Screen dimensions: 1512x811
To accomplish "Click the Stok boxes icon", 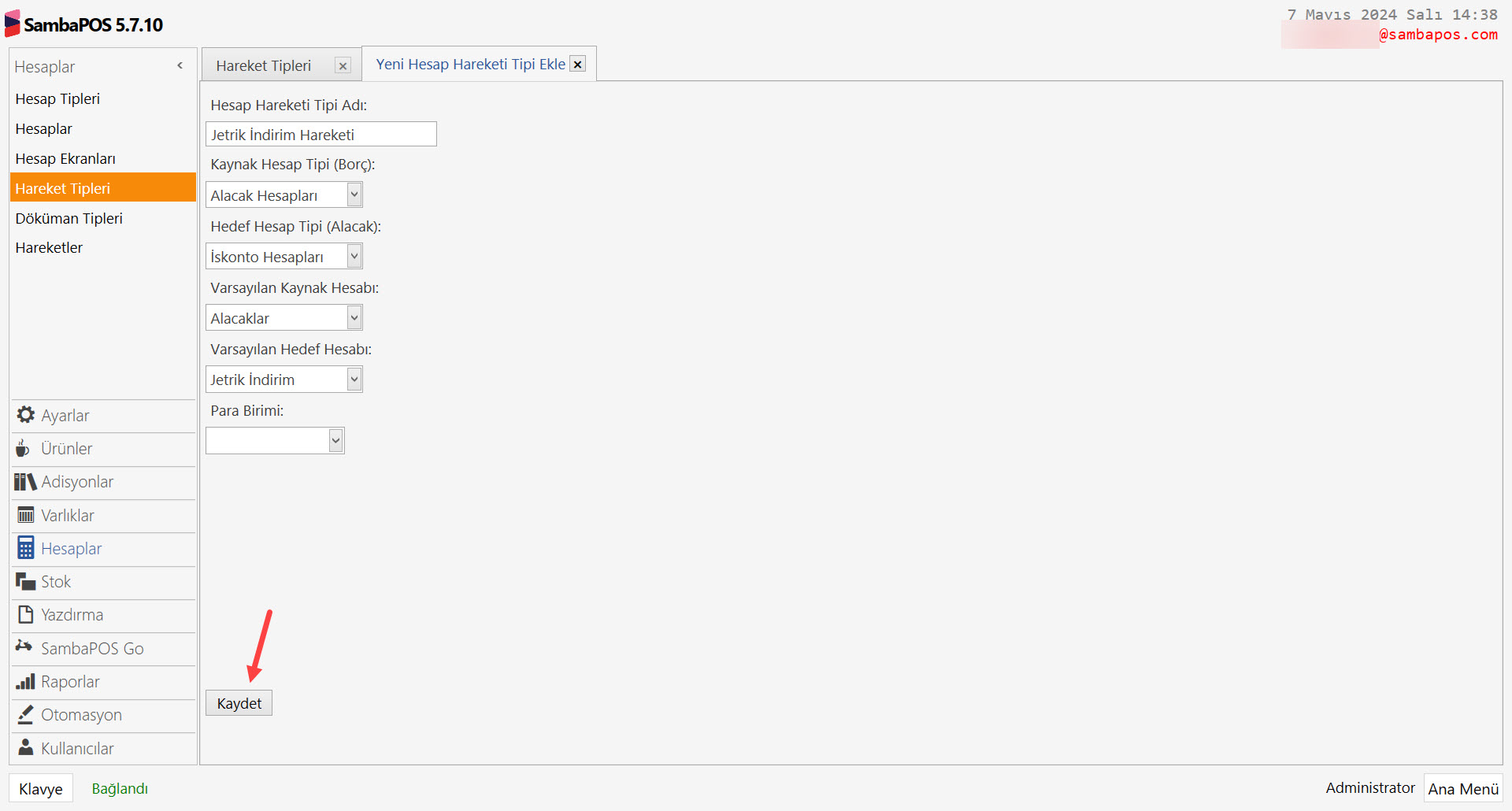I will pyautogui.click(x=25, y=582).
